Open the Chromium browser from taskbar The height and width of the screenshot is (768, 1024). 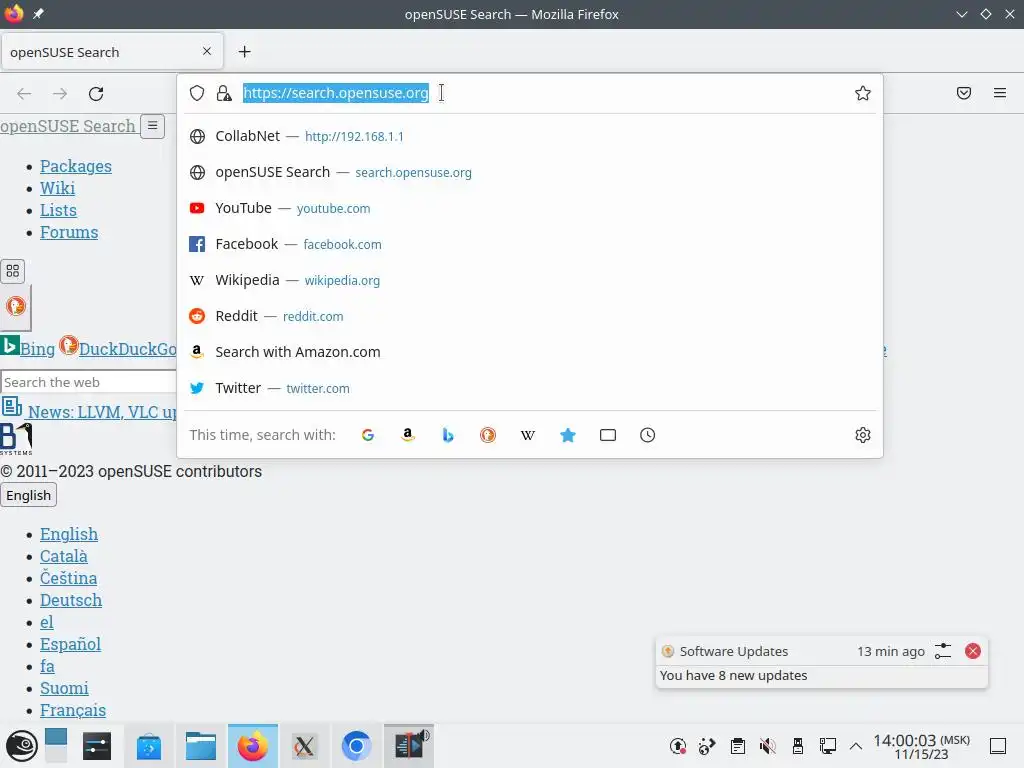point(356,746)
